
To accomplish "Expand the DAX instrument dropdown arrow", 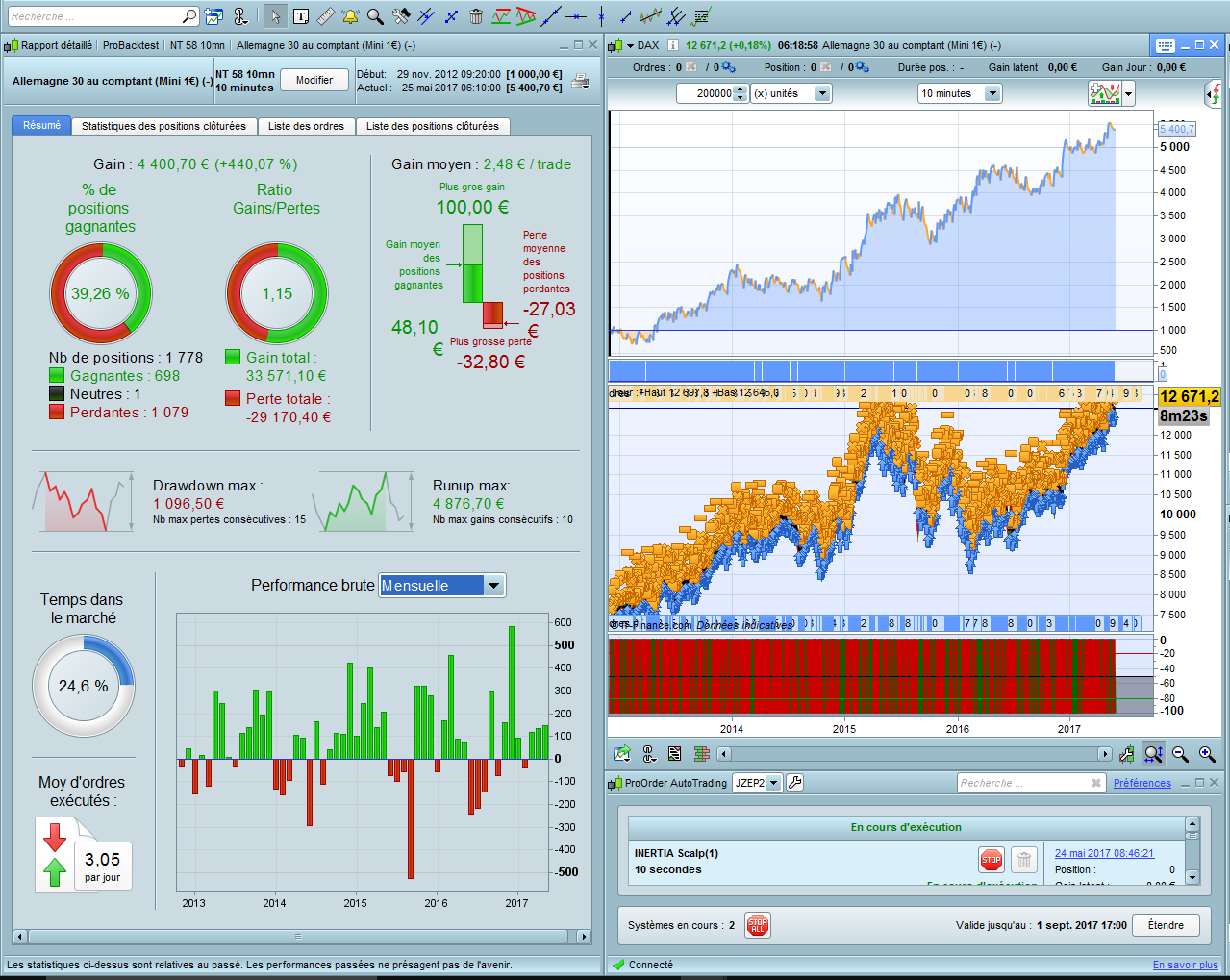I will (630, 45).
